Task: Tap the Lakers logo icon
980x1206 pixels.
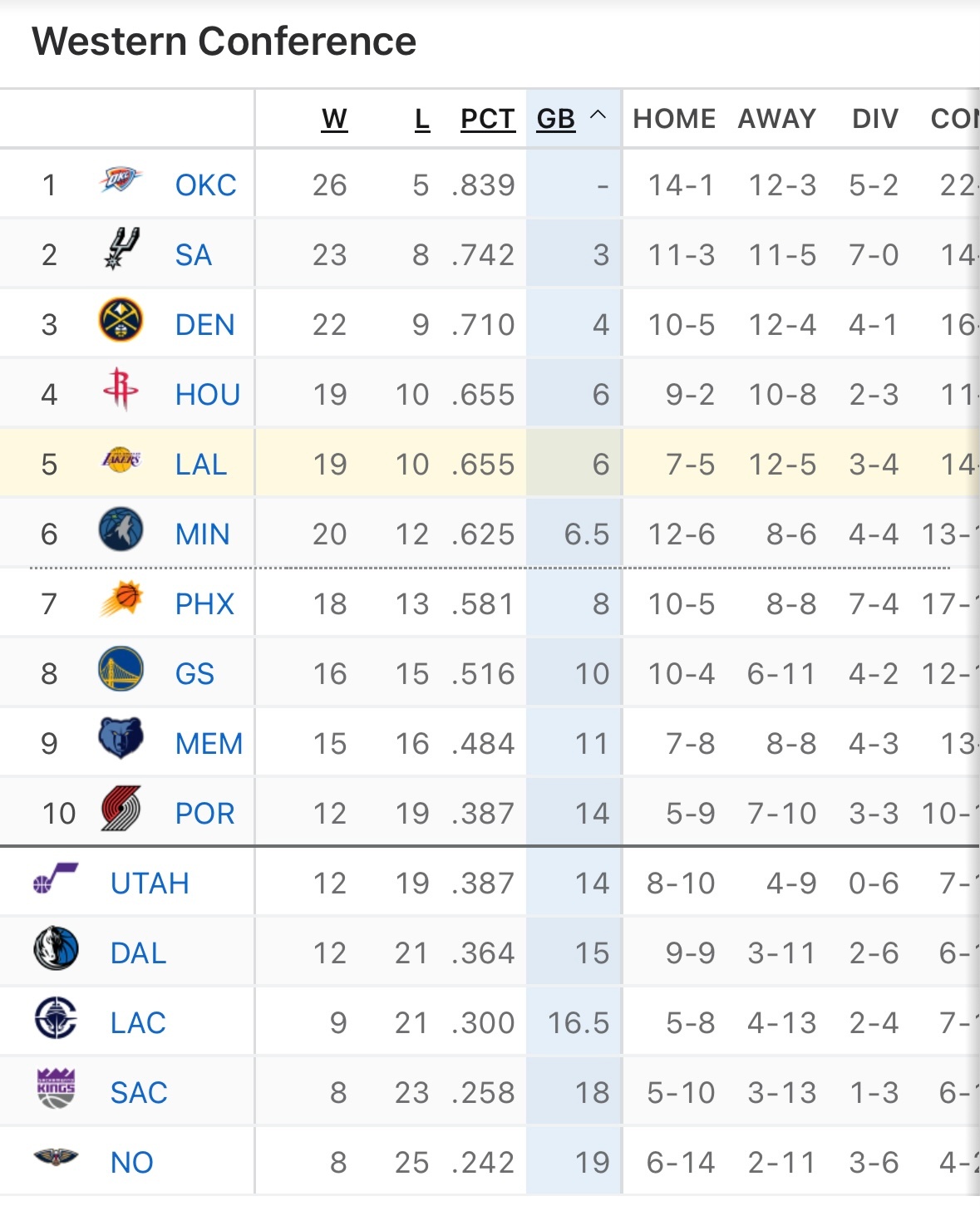Action: click(121, 460)
